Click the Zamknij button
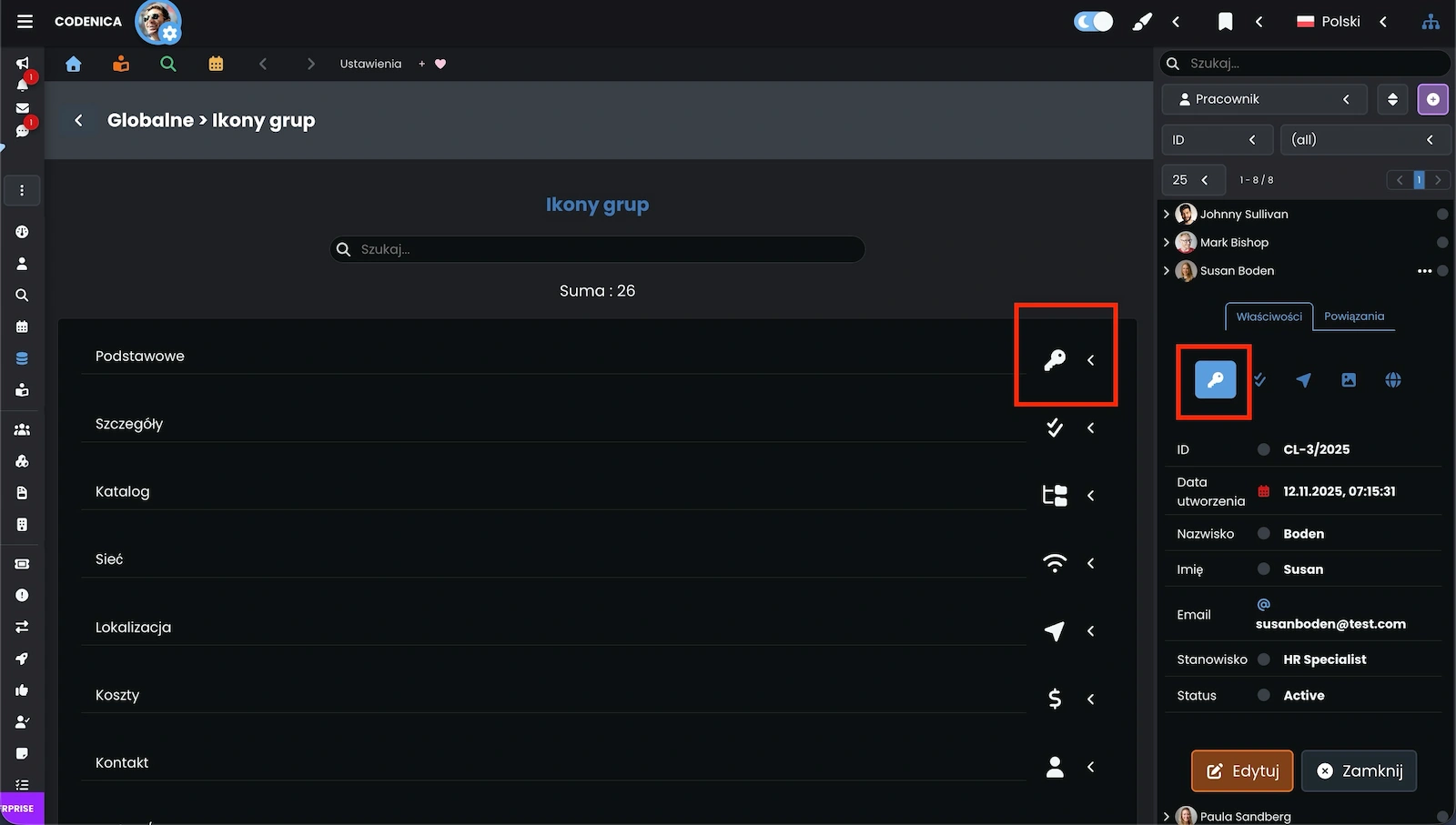The height and width of the screenshot is (825, 1456). 1359,771
